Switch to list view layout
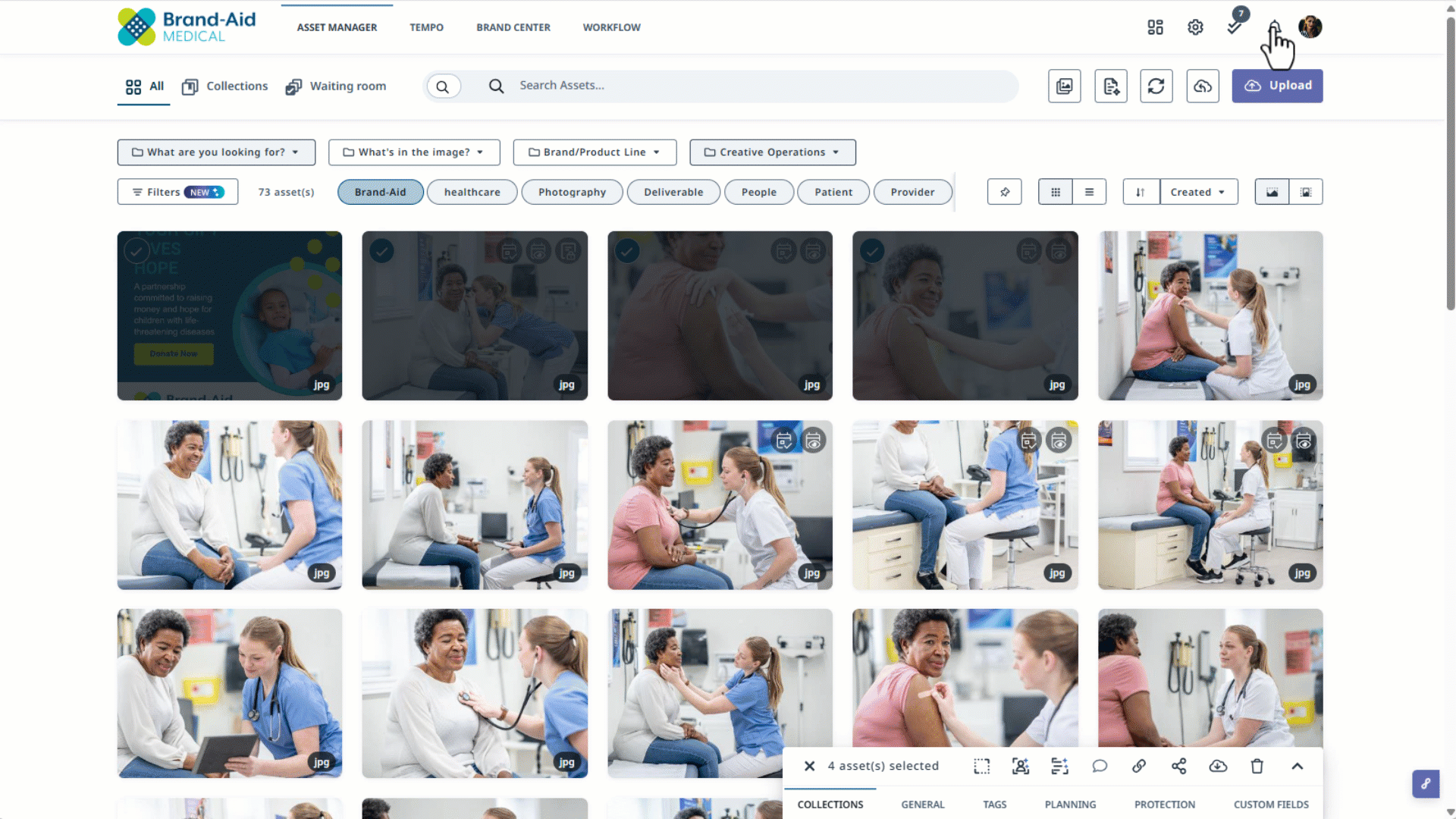 coord(1090,192)
